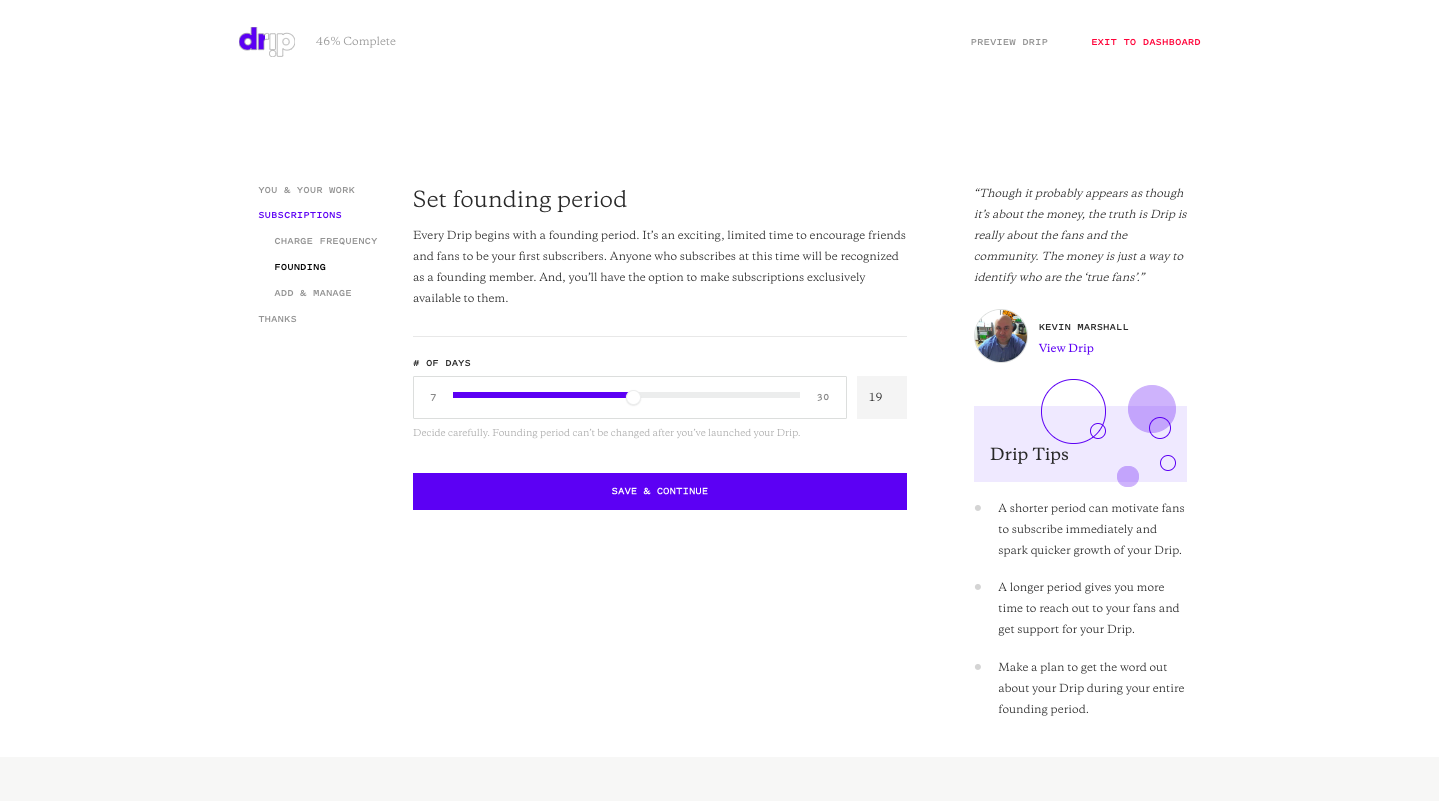Image resolution: width=1439 pixels, height=801 pixels.
Task: Click the slider maximum label 30
Action: coord(823,397)
